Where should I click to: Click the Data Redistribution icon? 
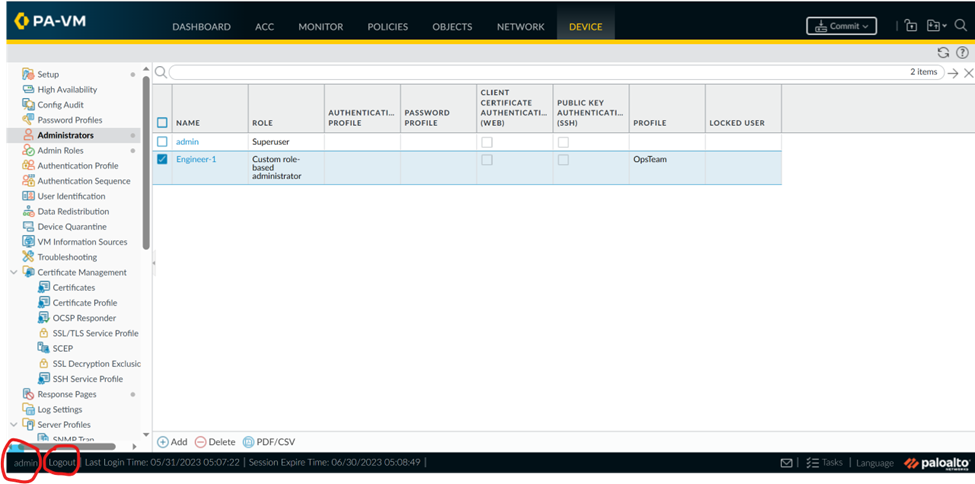(28, 212)
